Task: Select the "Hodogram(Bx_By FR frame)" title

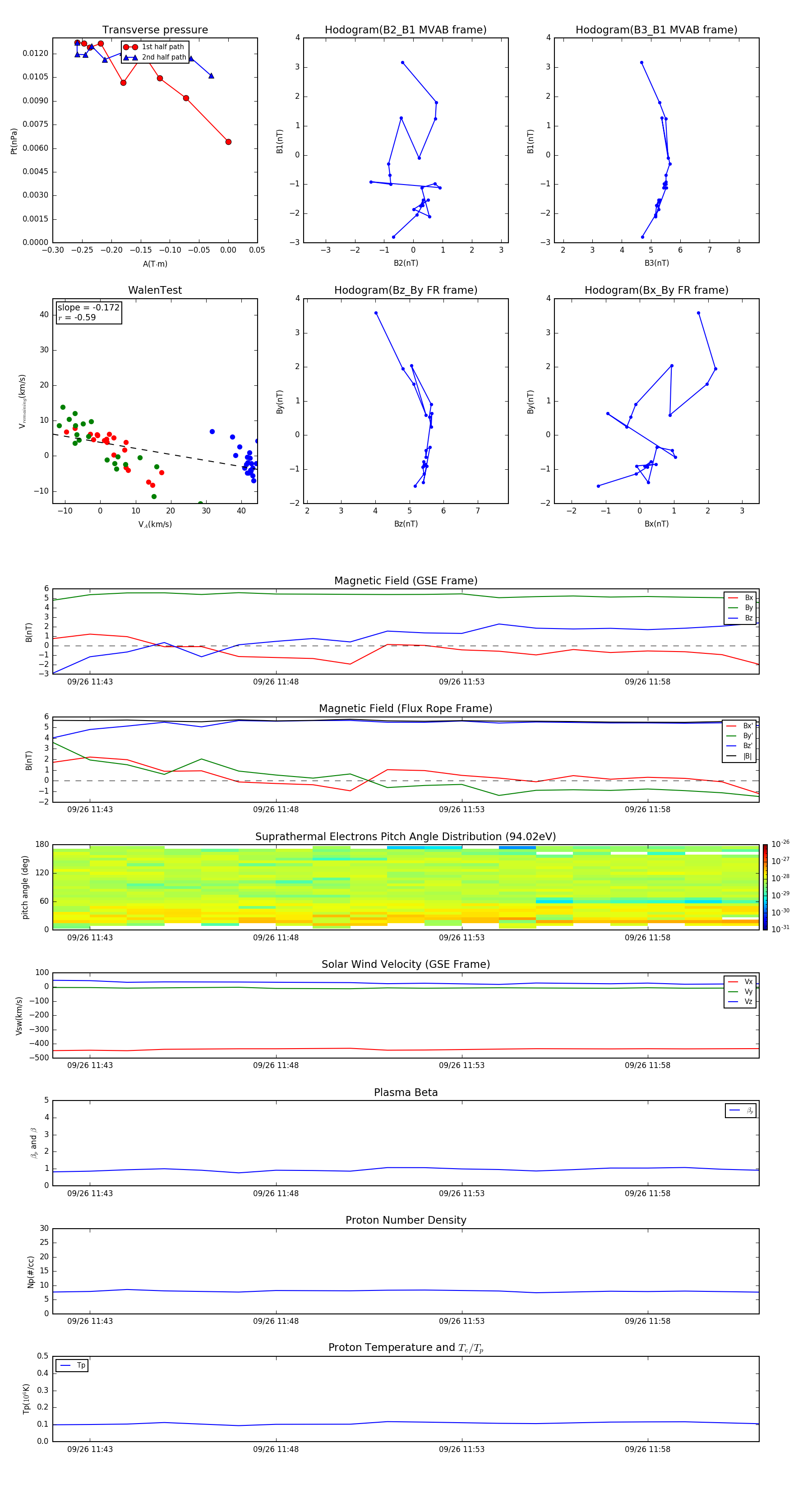Action: click(656, 290)
